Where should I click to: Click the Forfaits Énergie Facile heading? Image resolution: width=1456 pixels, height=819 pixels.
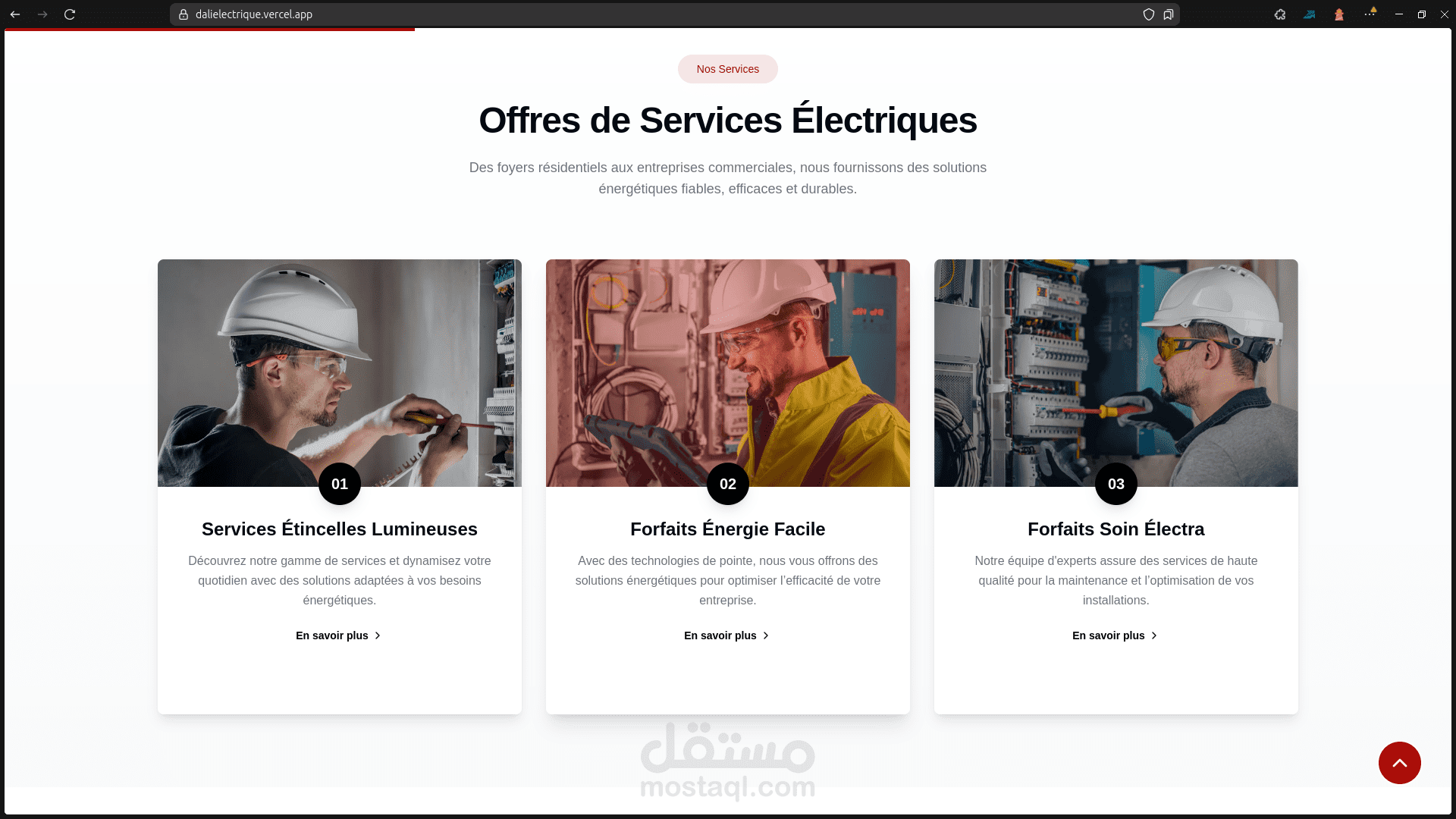coord(728,529)
